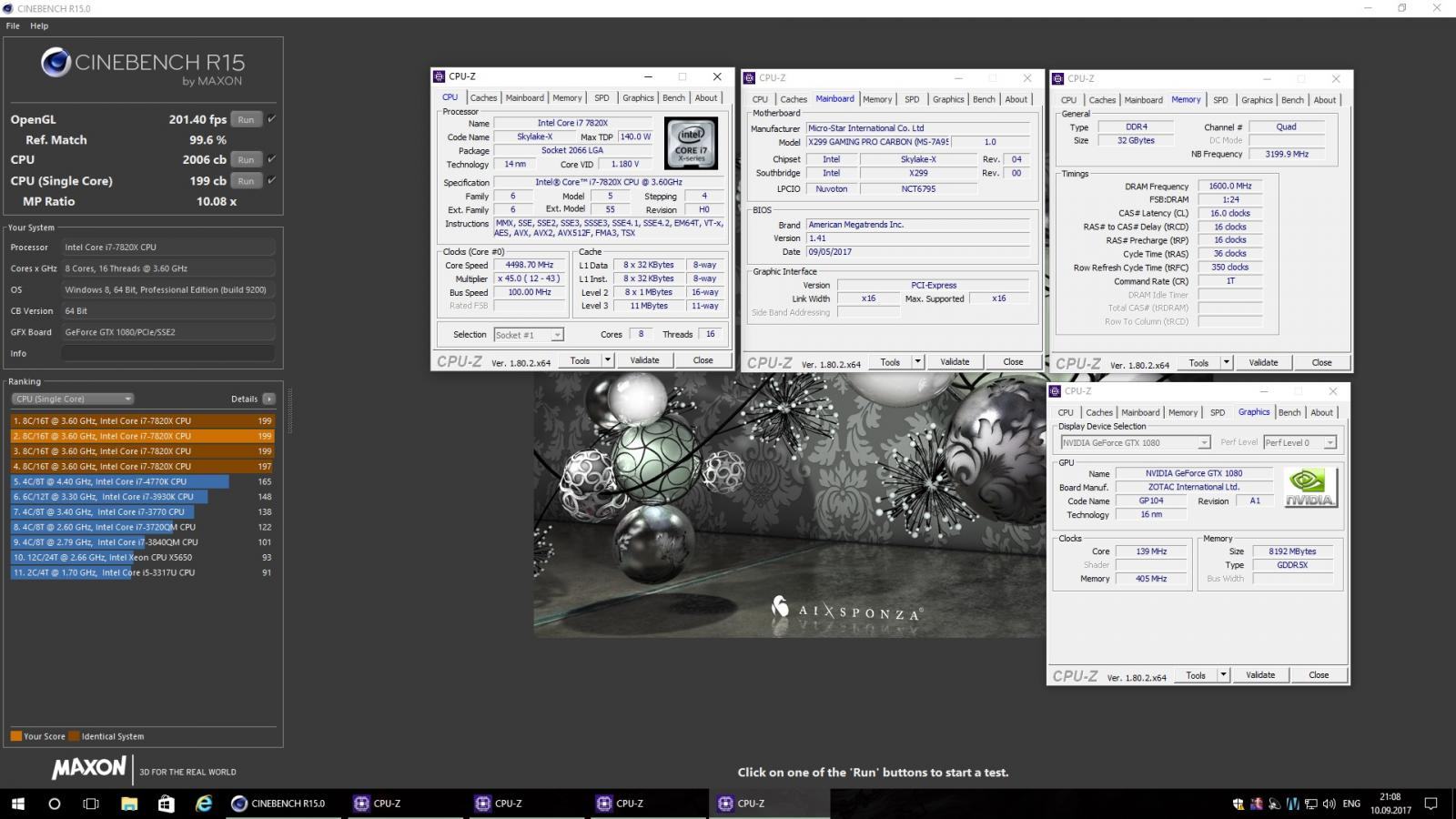Click Tools button in Mainboard CPU-Z window
This screenshot has width=1456, height=819.
pyautogui.click(x=890, y=362)
